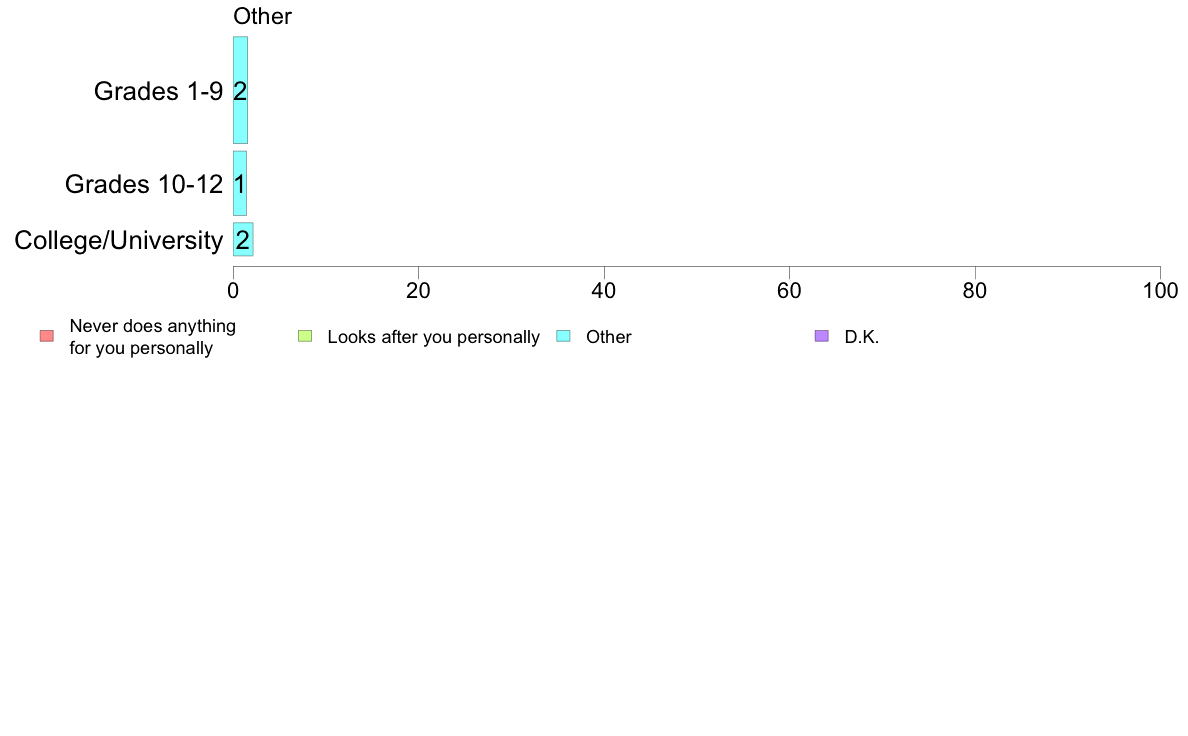This screenshot has width=1188, height=736.
Task: Select the College/University cyan bar
Action: pos(243,240)
